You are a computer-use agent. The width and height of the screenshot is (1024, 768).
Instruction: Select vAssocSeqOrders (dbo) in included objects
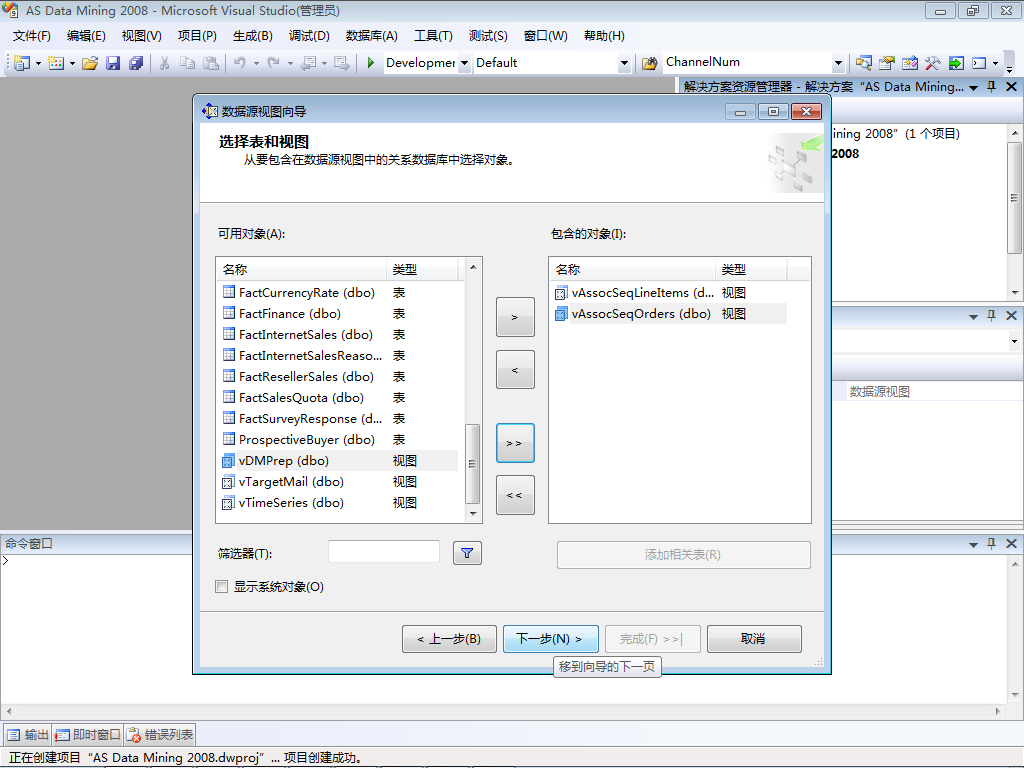670,313
